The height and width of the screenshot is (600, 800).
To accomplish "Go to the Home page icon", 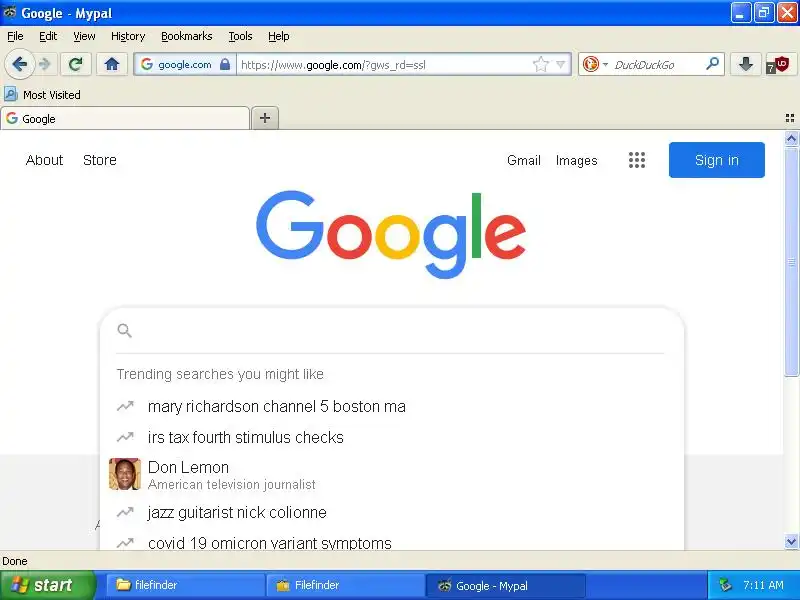I will click(112, 64).
